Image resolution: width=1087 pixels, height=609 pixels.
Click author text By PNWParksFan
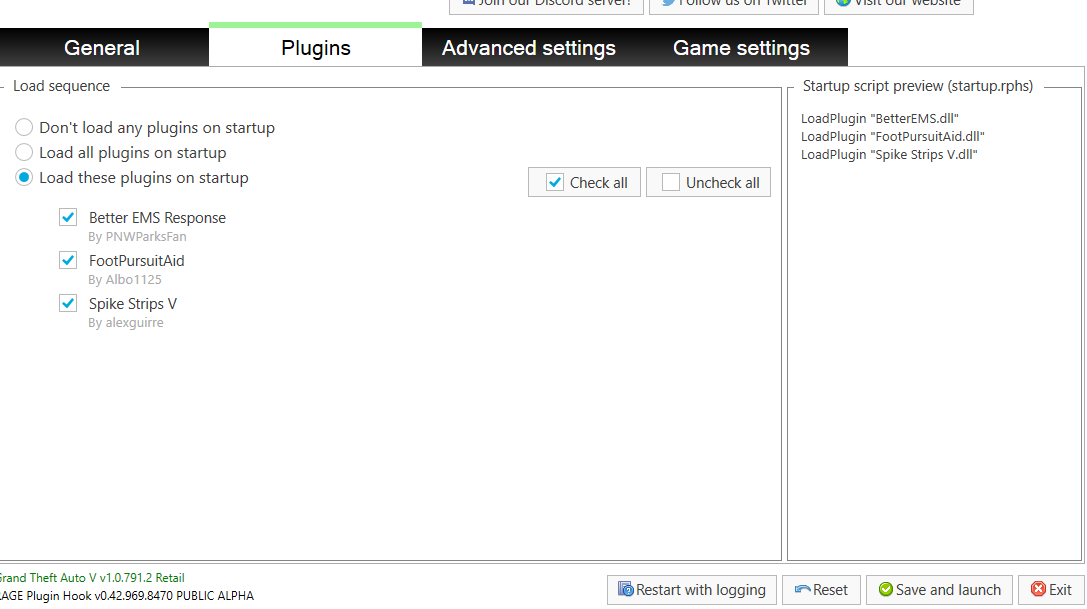coord(137,237)
